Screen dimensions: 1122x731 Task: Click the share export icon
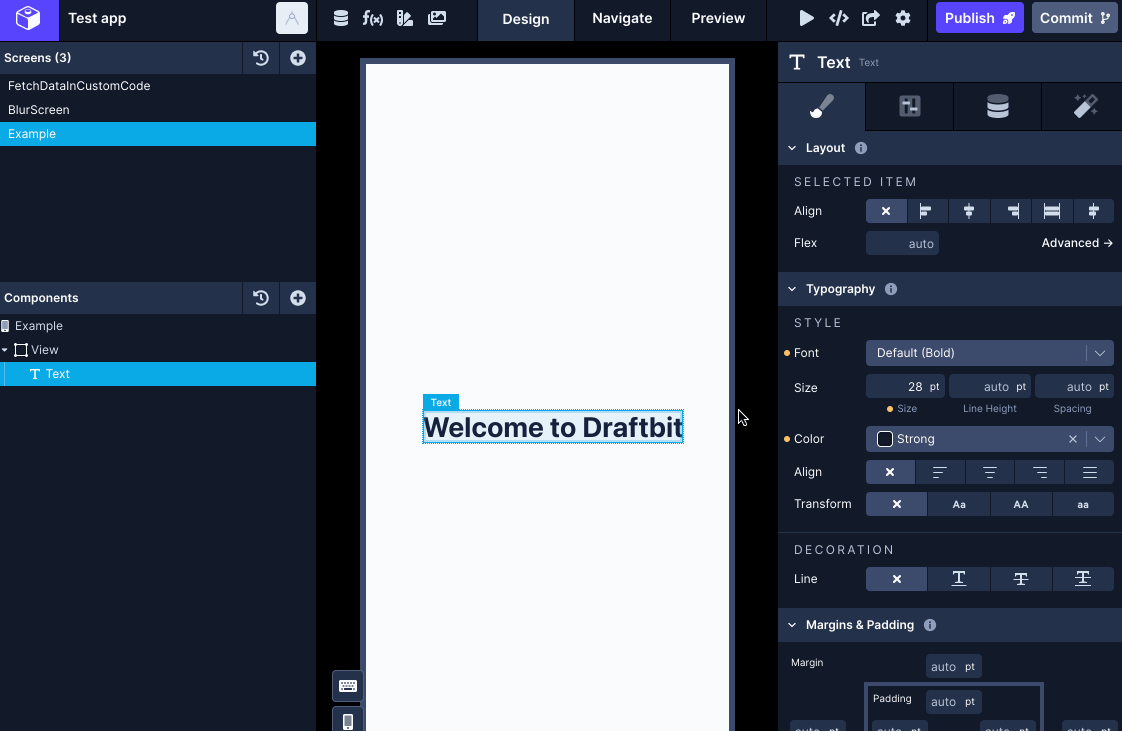870,19
